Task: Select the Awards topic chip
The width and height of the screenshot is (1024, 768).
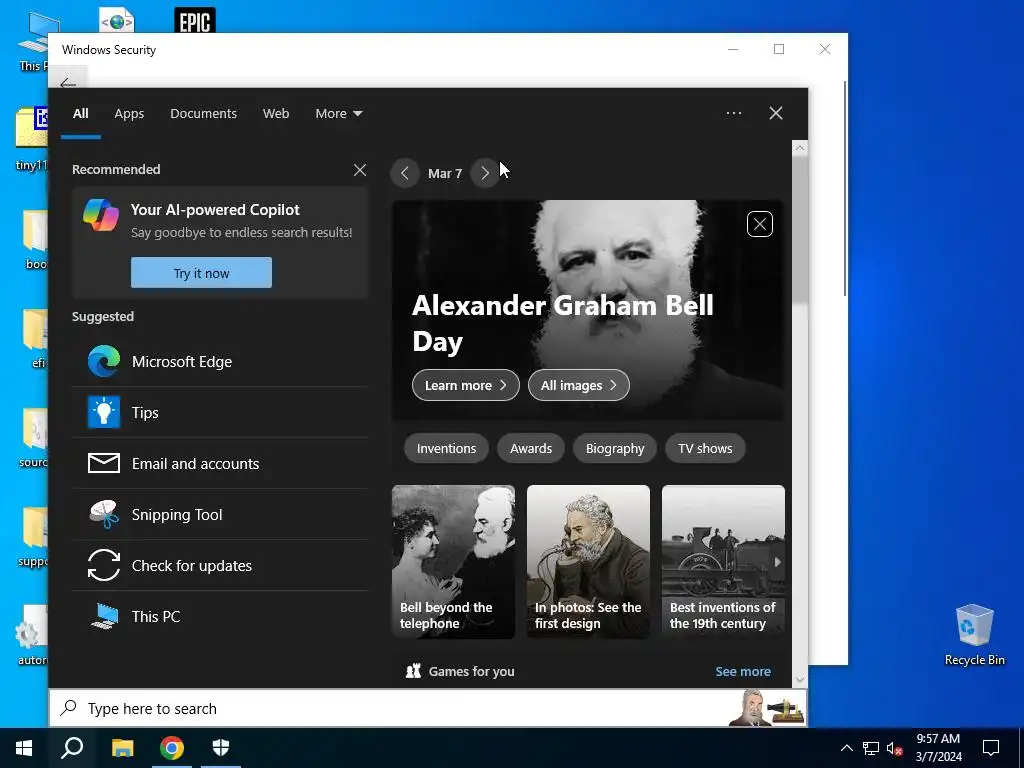Action: pos(531,449)
